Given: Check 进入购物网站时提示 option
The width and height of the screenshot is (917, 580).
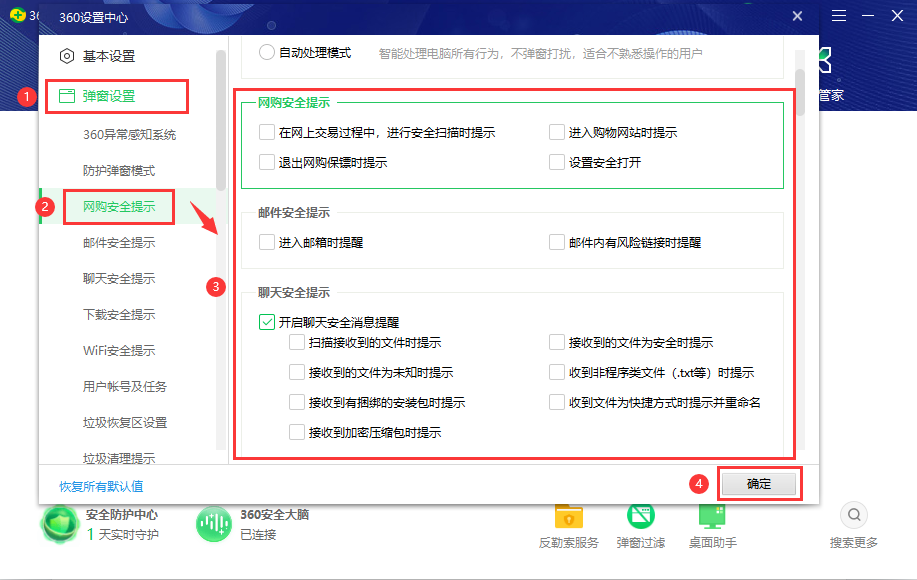Looking at the screenshot, I should [x=556, y=131].
